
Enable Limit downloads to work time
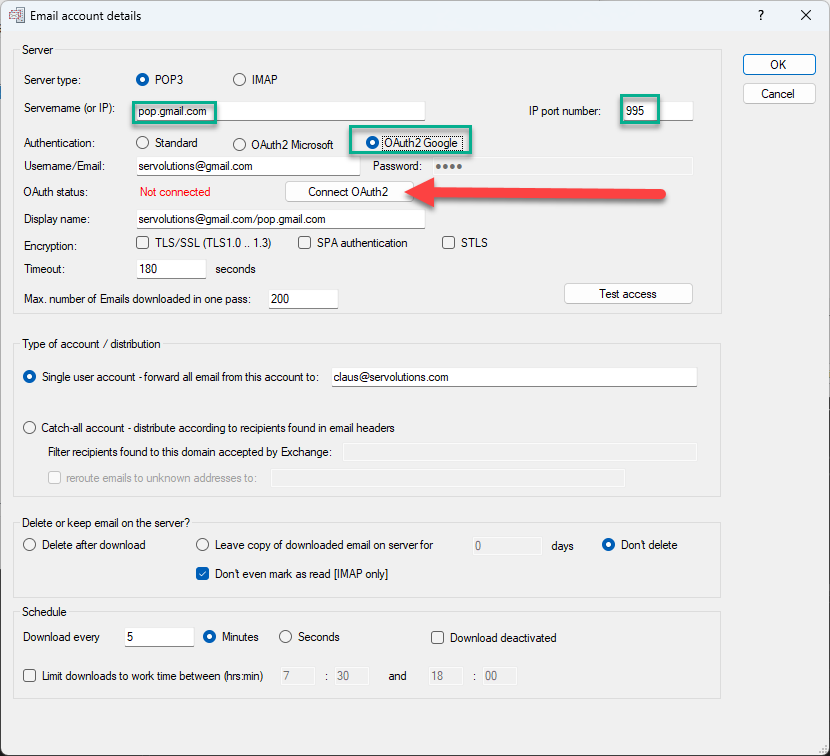click(x=30, y=676)
